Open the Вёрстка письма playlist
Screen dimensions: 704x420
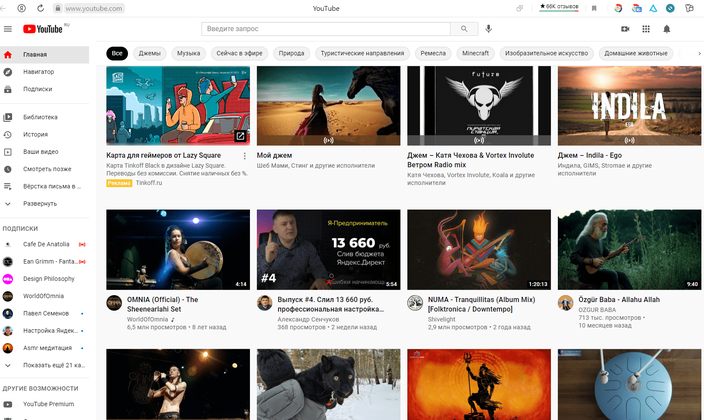pos(44,186)
